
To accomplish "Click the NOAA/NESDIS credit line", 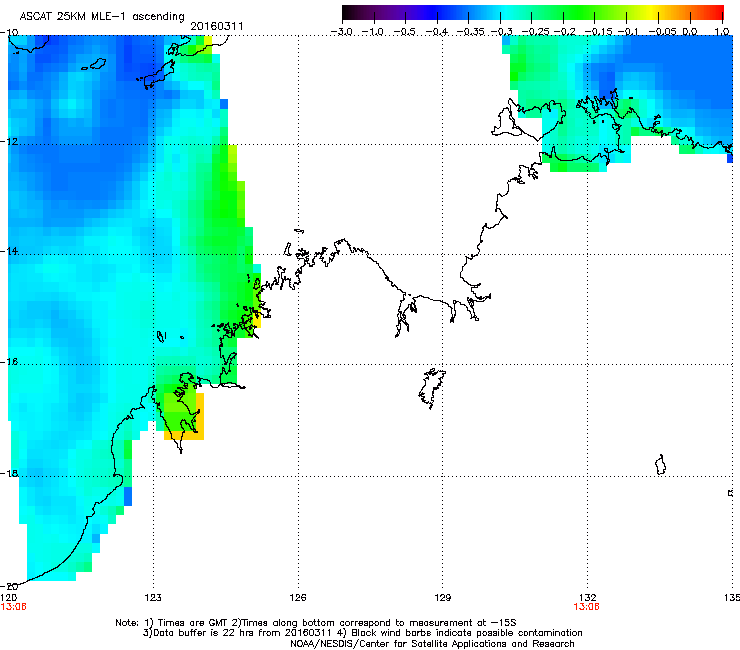I will [432, 644].
